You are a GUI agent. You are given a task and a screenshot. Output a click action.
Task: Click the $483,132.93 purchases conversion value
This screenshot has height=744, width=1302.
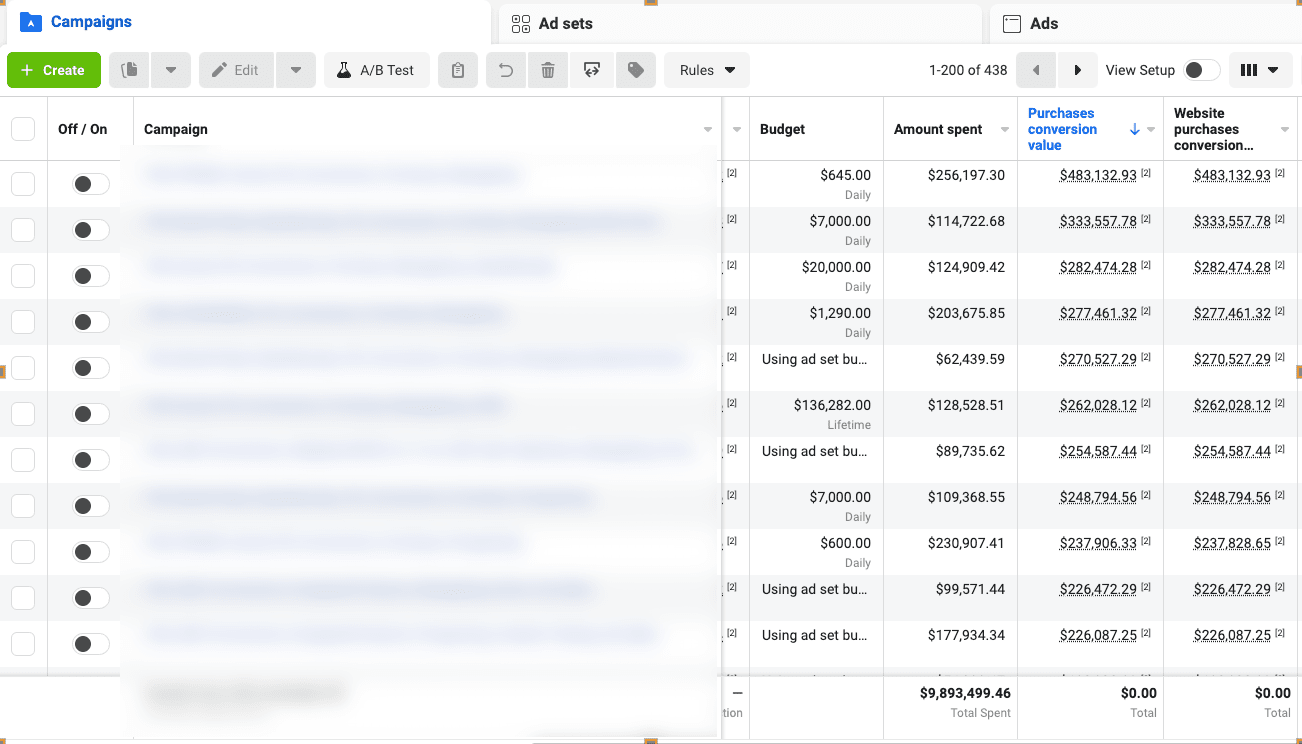click(1097, 175)
